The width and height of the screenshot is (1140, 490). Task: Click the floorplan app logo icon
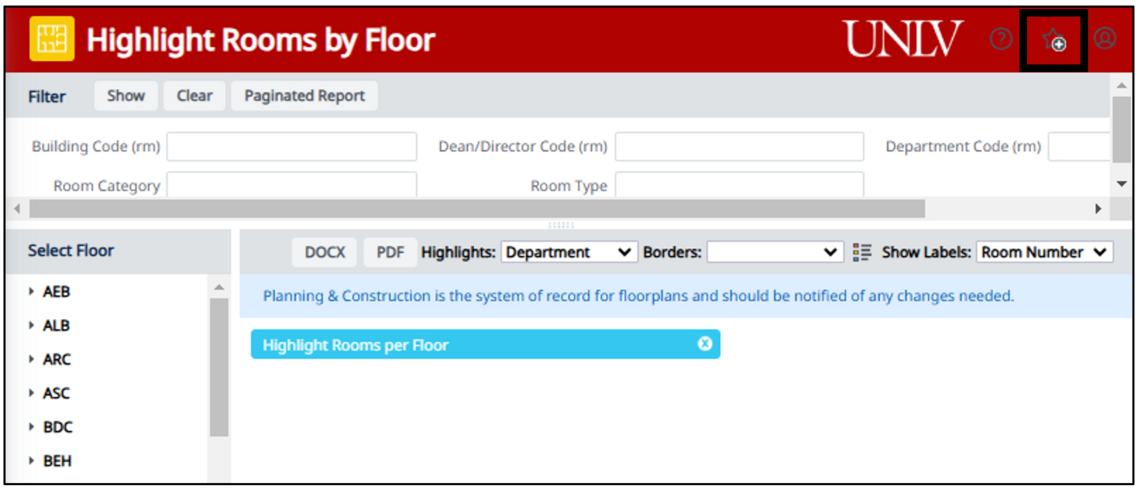click(x=45, y=40)
